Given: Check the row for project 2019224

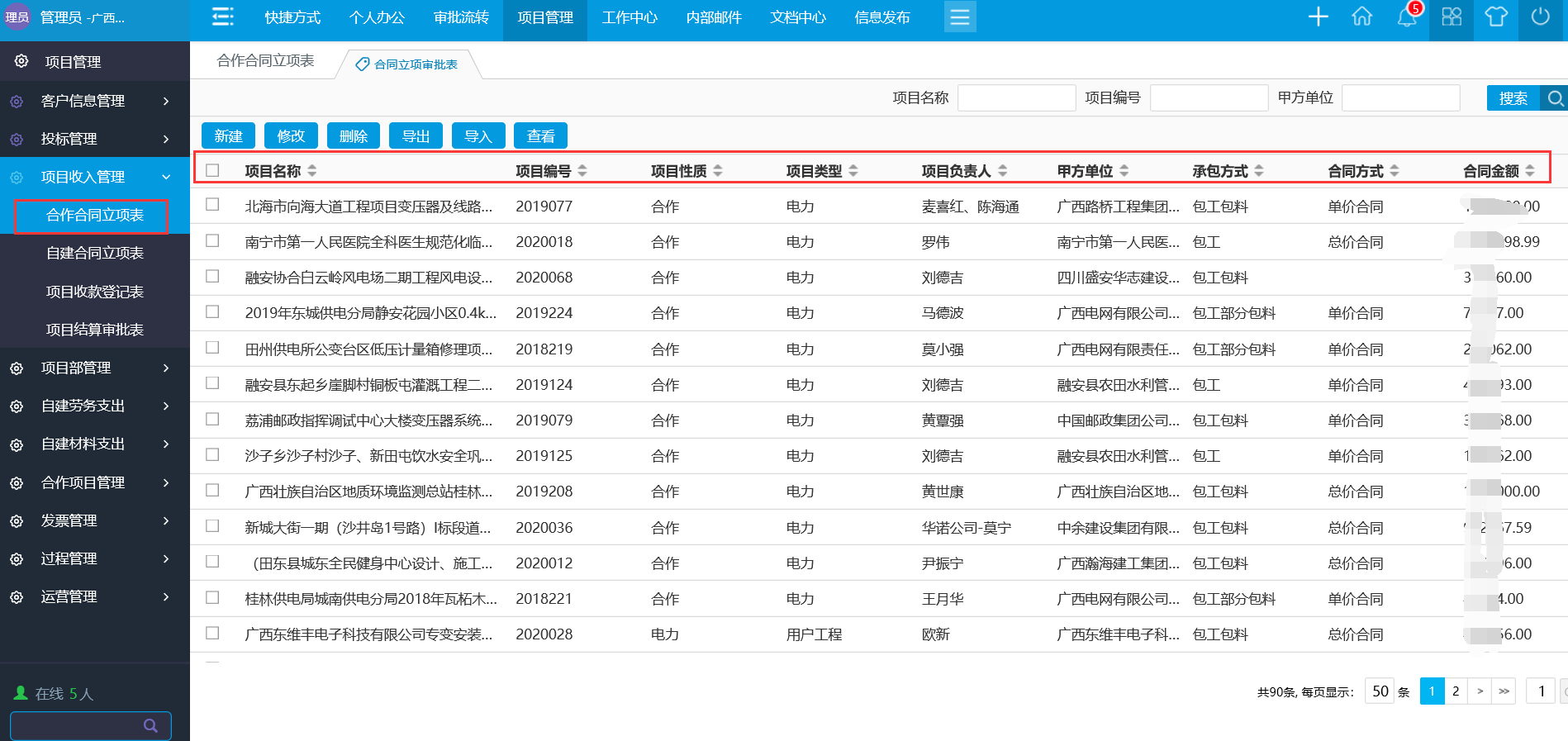Looking at the screenshot, I should tap(212, 311).
